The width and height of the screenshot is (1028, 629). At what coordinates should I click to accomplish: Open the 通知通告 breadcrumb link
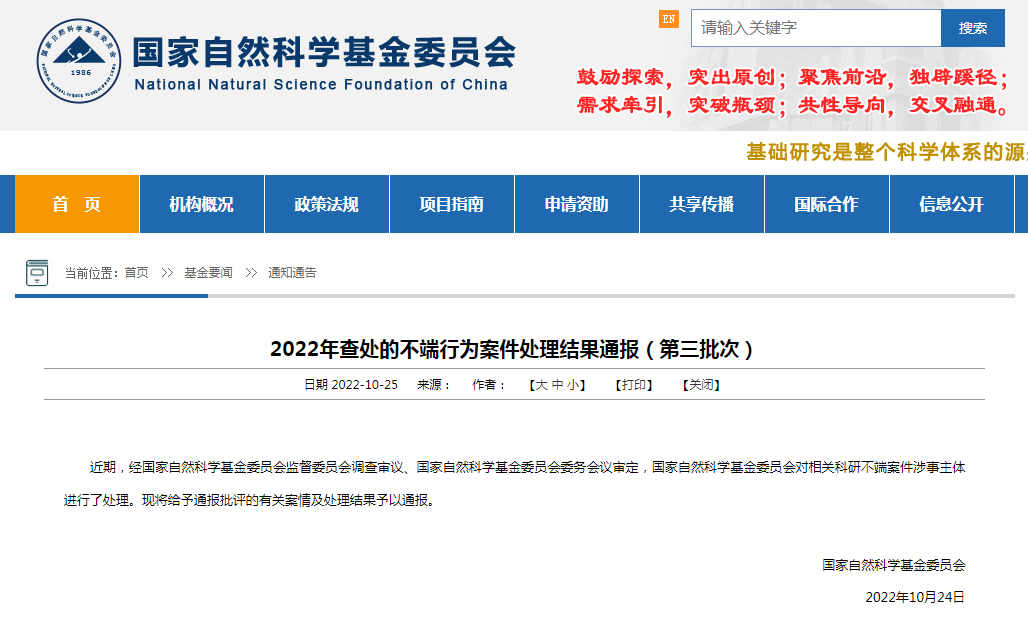coord(292,273)
